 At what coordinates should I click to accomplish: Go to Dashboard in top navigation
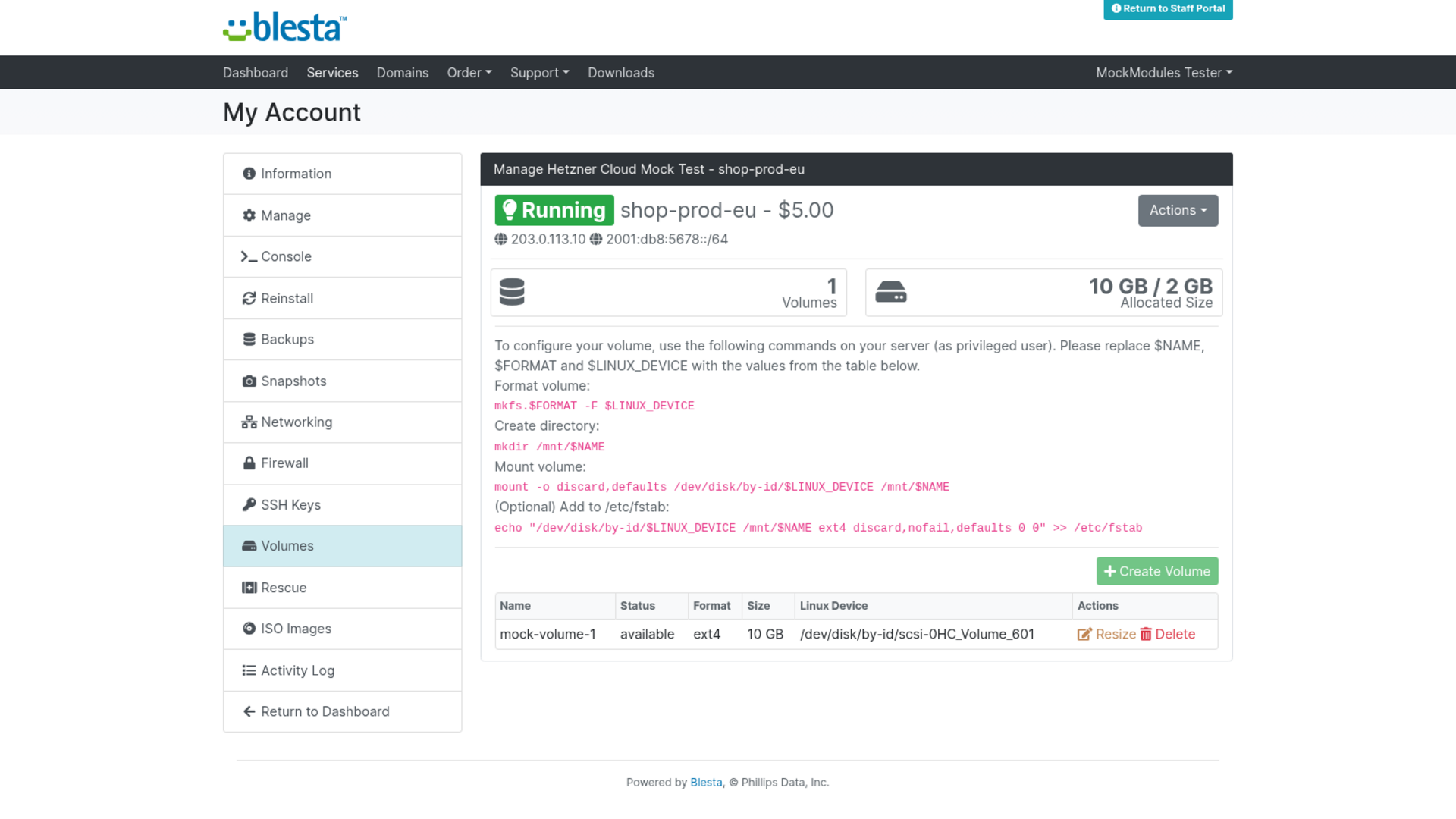(256, 73)
